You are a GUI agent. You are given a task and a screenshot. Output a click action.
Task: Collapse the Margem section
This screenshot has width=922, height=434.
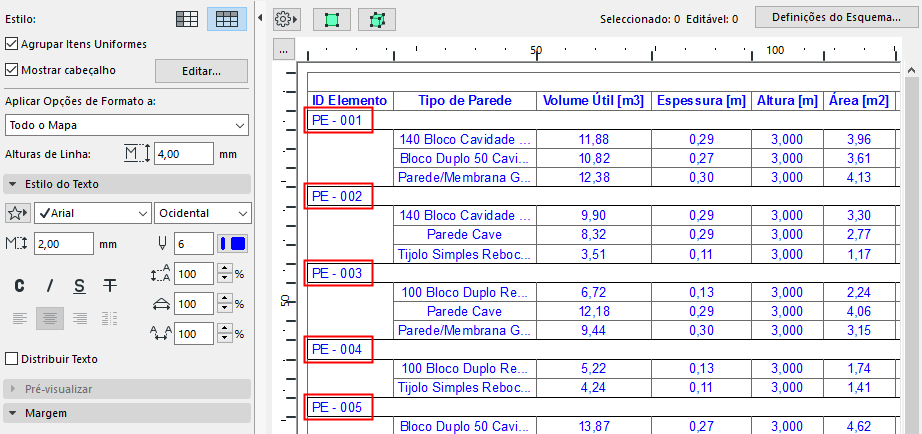click(127, 413)
